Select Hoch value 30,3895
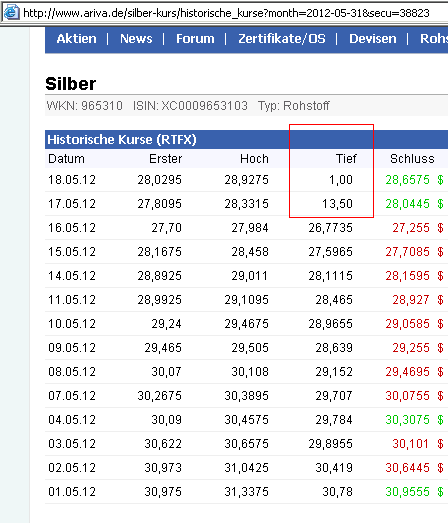Viewport: 448px width, 523px height. (246, 396)
